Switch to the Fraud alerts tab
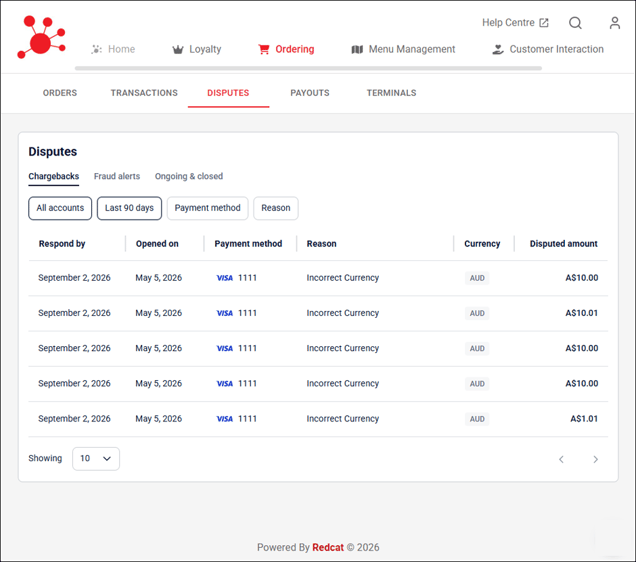636x562 pixels. click(117, 176)
